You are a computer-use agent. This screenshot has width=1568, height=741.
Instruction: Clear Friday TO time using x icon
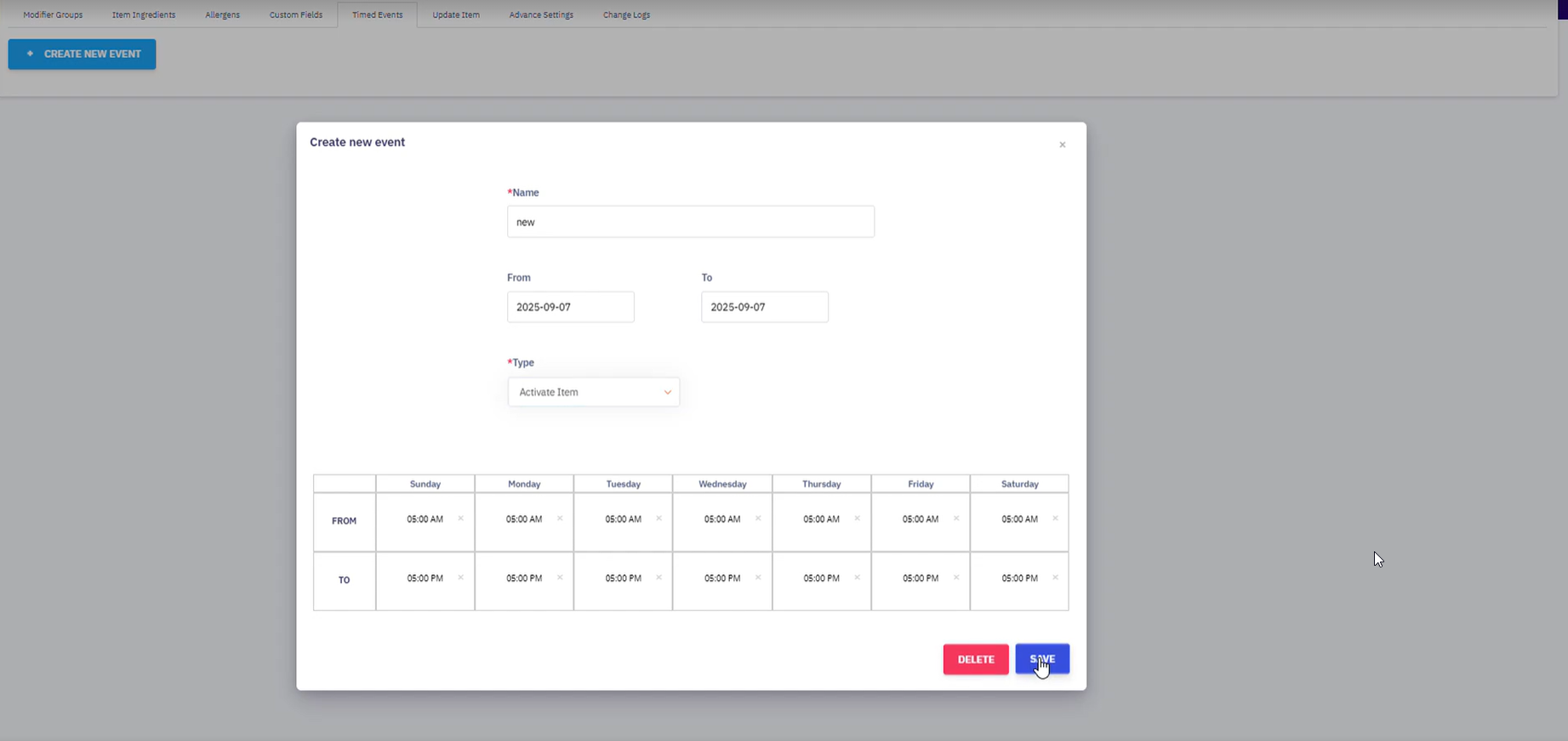pos(956,578)
